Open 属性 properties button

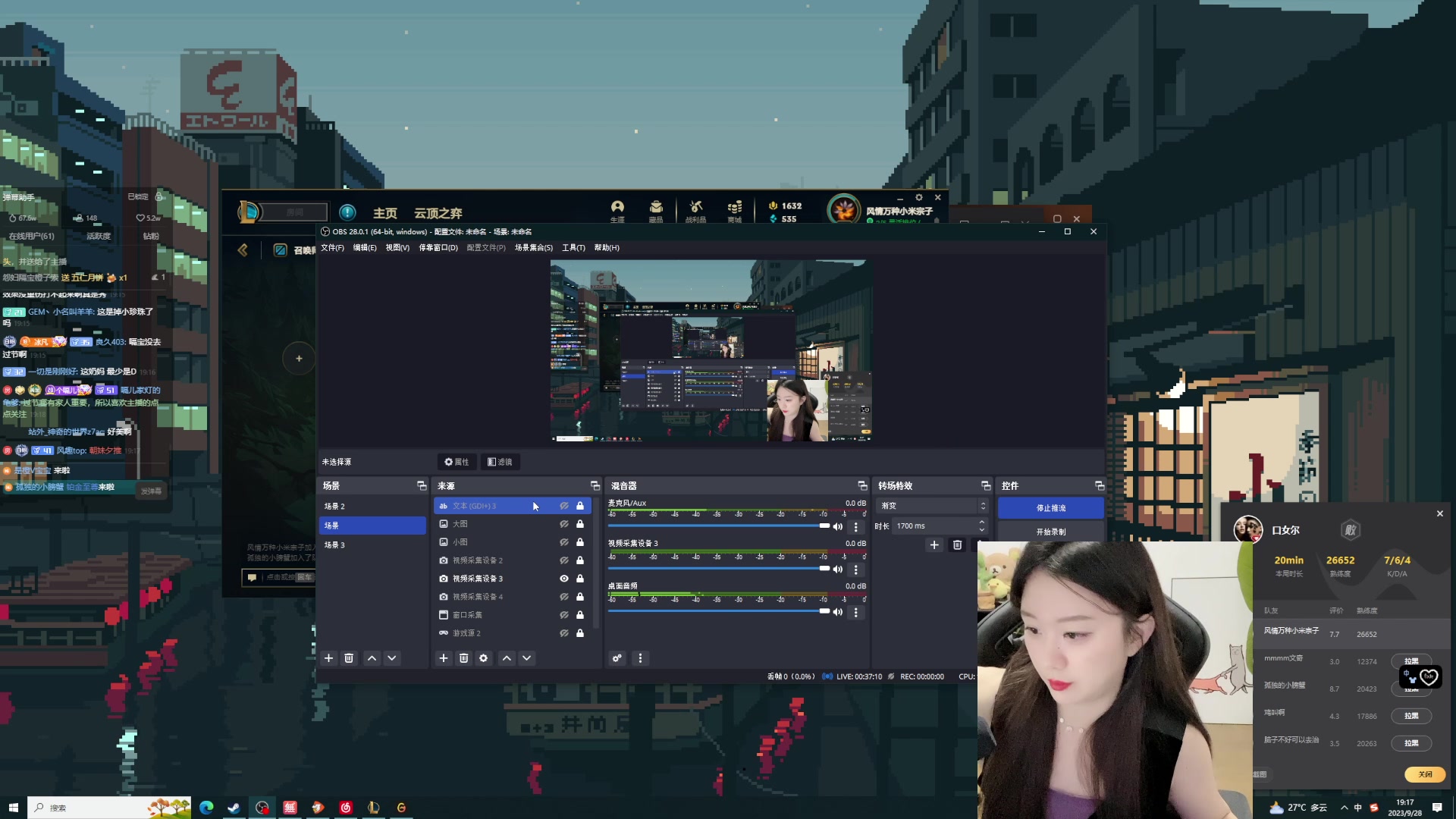[457, 462]
